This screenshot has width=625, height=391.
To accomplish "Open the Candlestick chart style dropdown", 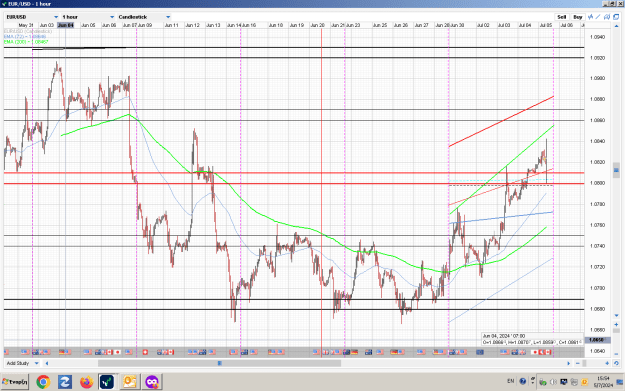I will pyautogui.click(x=144, y=17).
